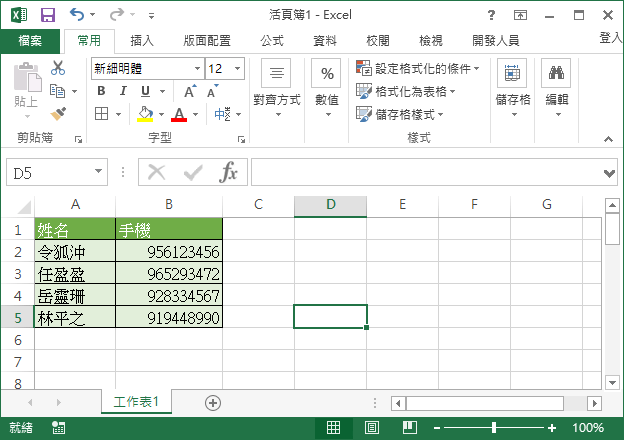Click the Paste clipboard icon
This screenshot has height=440, width=624.
click(x=27, y=77)
